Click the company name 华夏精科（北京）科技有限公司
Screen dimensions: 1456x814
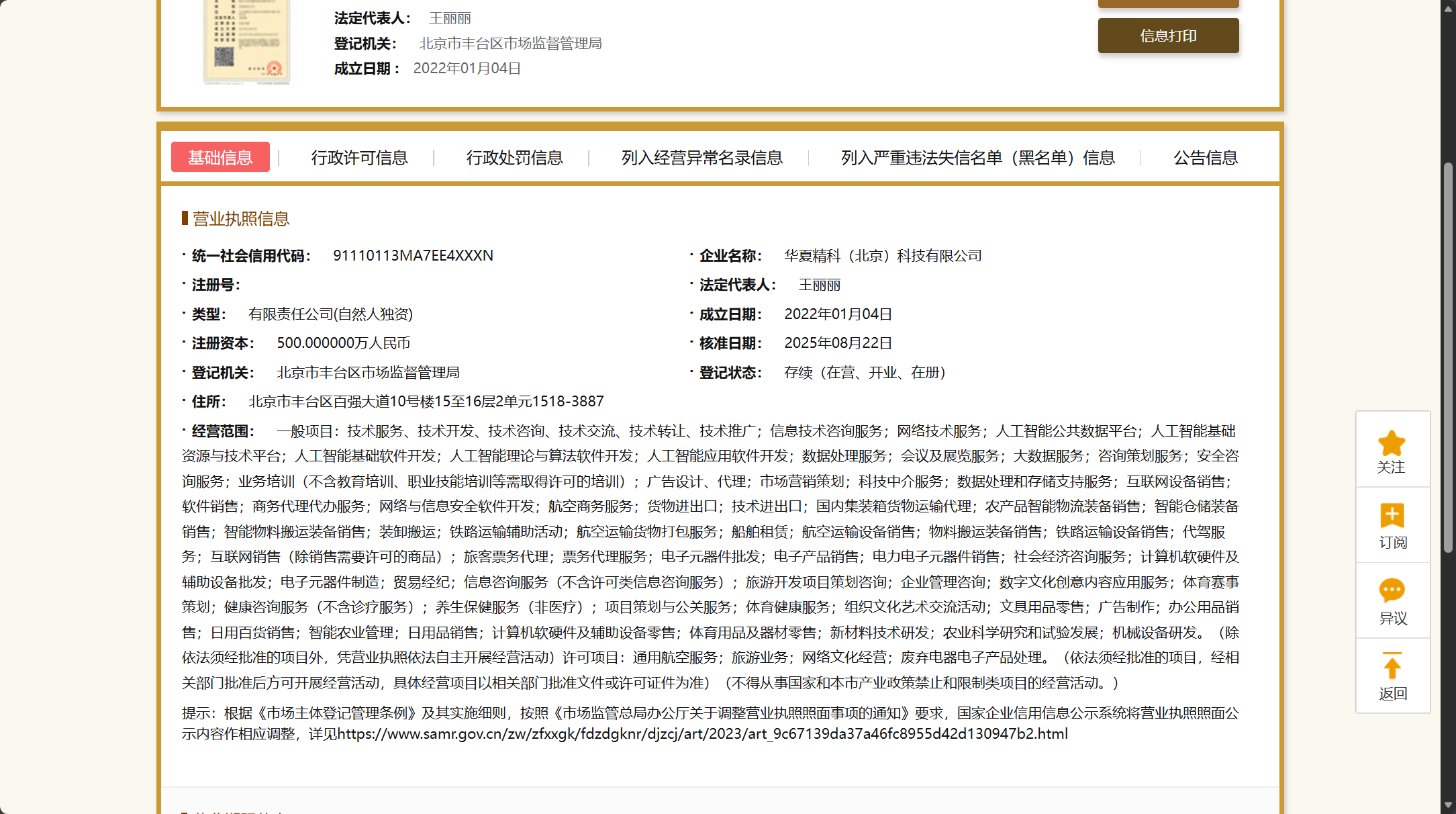(x=883, y=256)
